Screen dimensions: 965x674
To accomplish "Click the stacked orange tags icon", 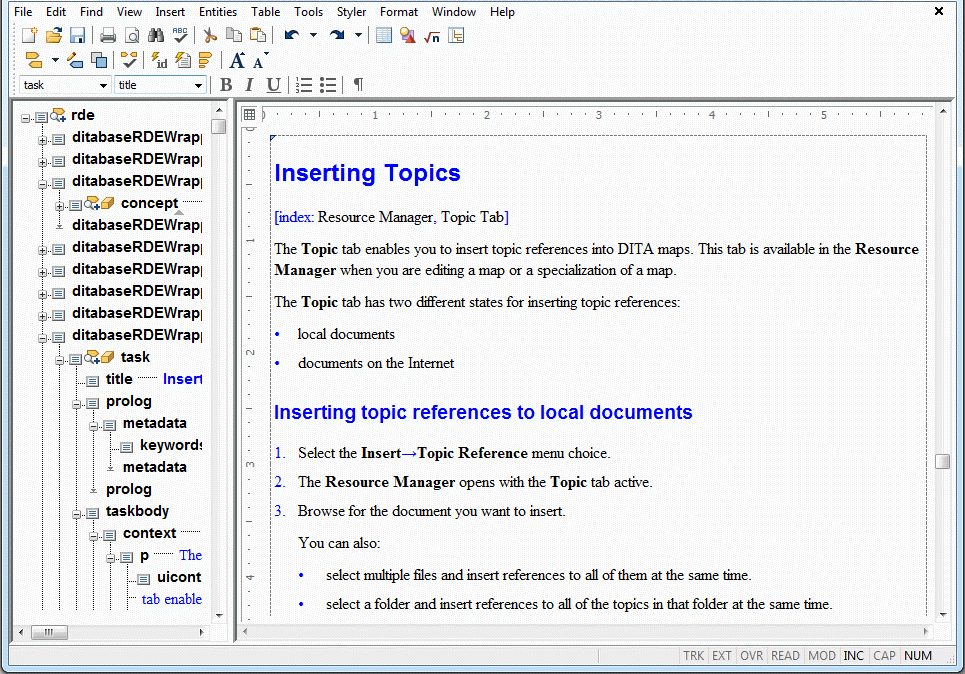I will tap(206, 60).
